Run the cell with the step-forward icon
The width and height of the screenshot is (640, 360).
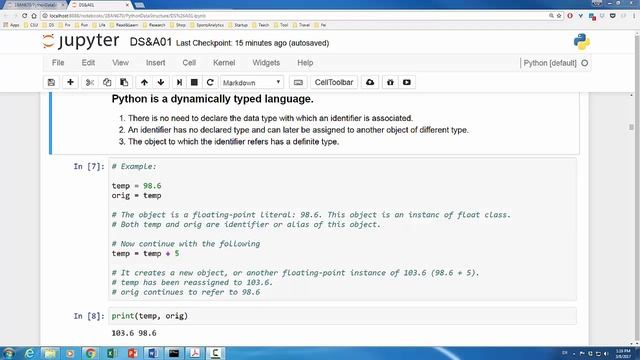tap(179, 82)
